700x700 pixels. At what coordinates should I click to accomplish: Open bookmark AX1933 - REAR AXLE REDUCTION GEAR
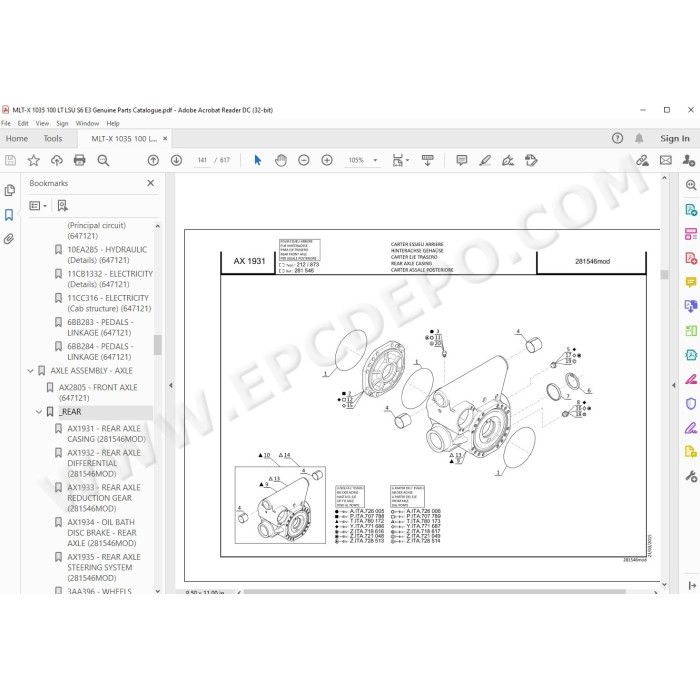(x=104, y=498)
